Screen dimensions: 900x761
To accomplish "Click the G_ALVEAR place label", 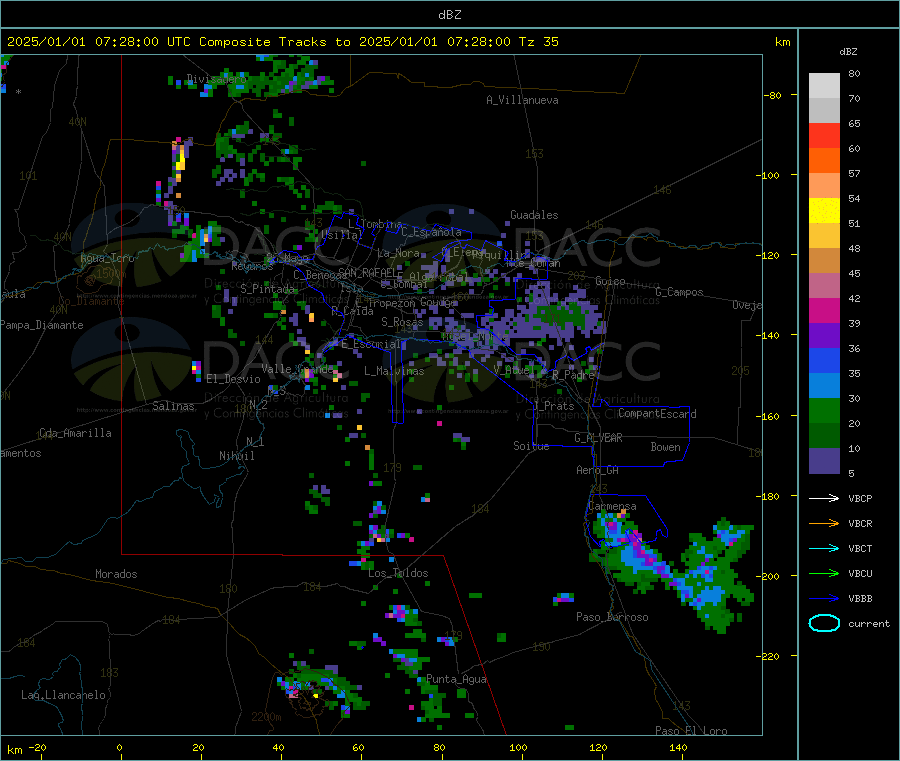I will point(598,438).
